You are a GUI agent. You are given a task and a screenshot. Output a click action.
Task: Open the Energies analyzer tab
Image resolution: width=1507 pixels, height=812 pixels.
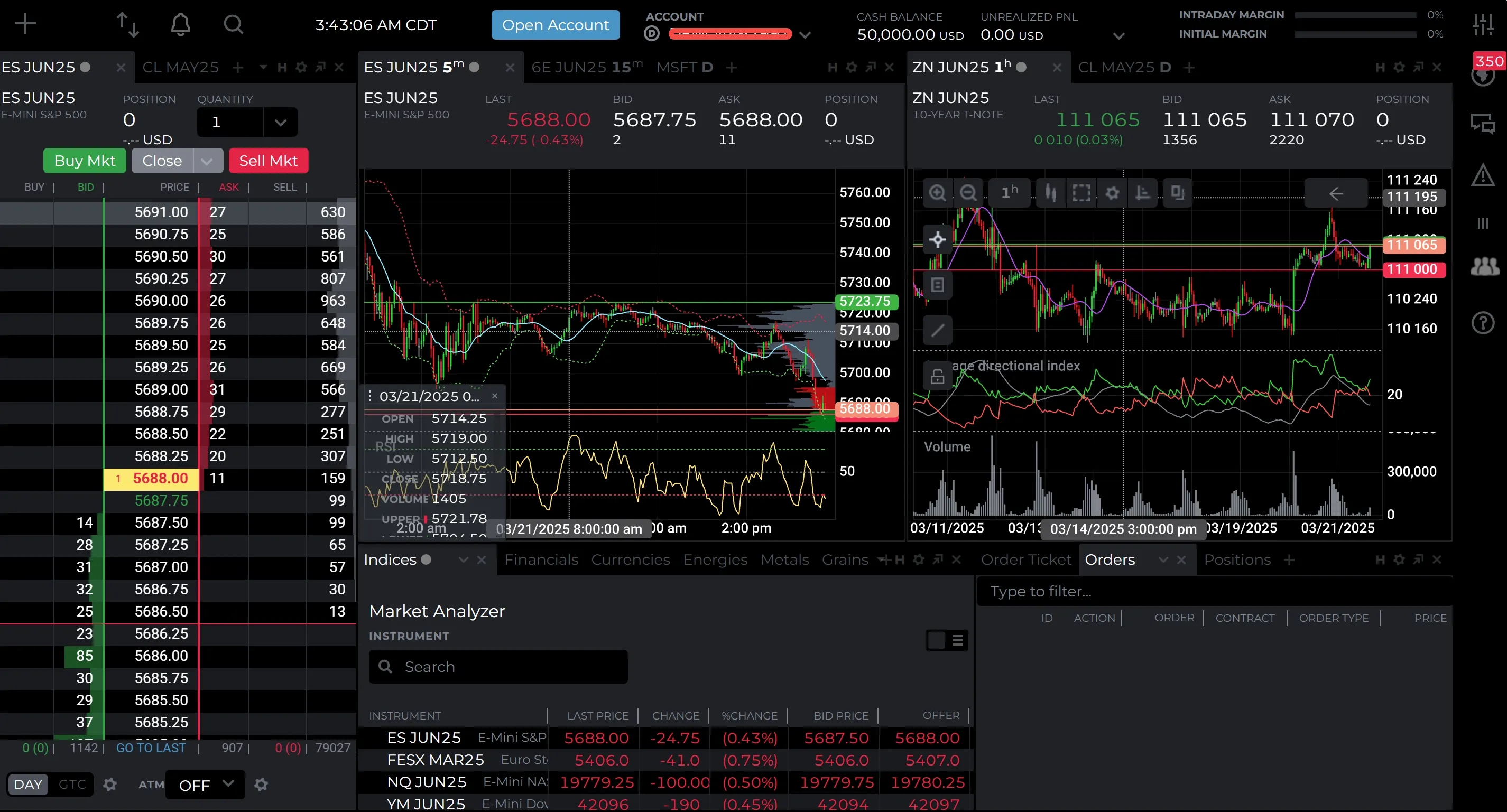715,560
